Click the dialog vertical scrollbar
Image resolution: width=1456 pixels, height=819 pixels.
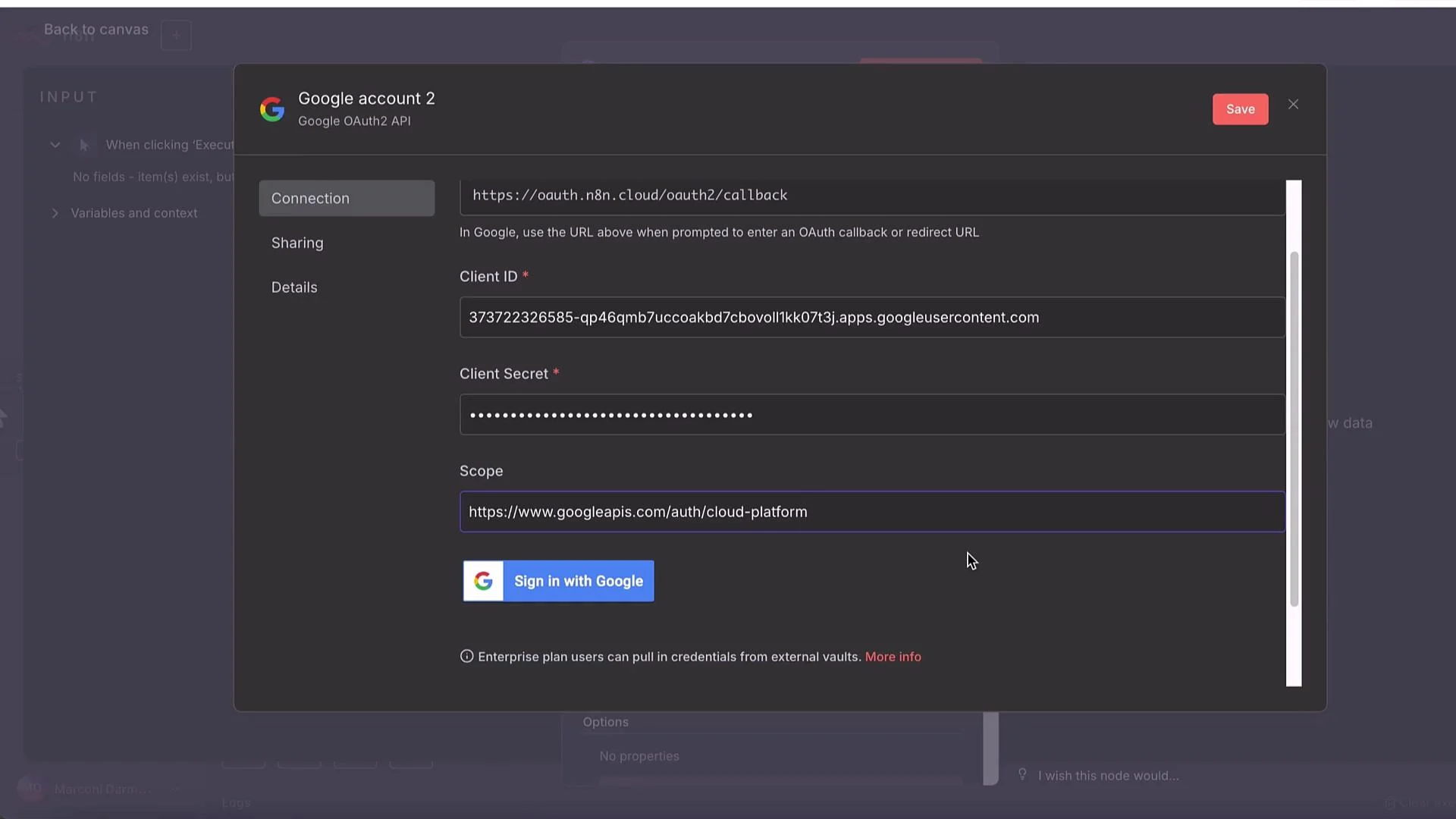coord(1294,429)
